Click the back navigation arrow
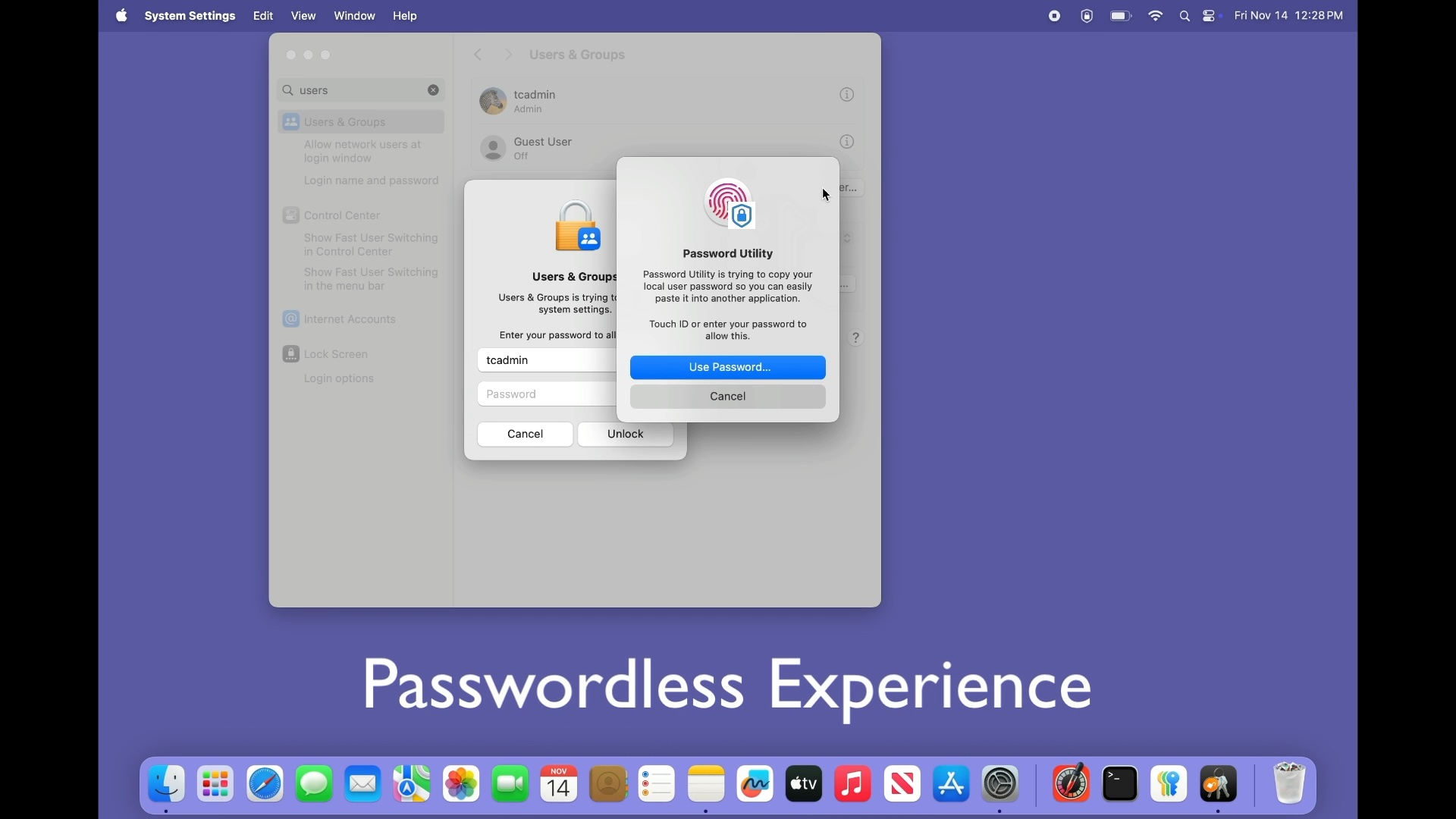 click(477, 54)
